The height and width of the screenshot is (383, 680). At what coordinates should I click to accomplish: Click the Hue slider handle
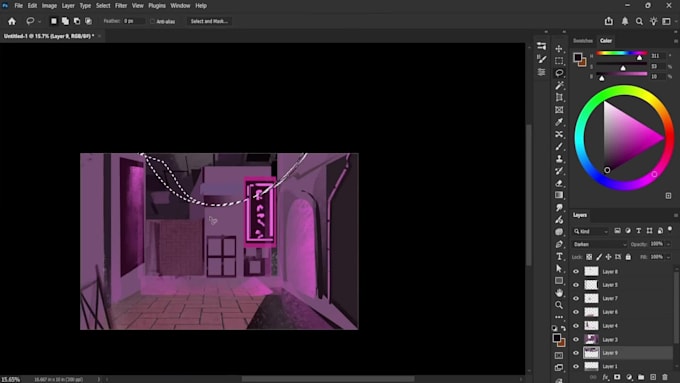point(639,57)
